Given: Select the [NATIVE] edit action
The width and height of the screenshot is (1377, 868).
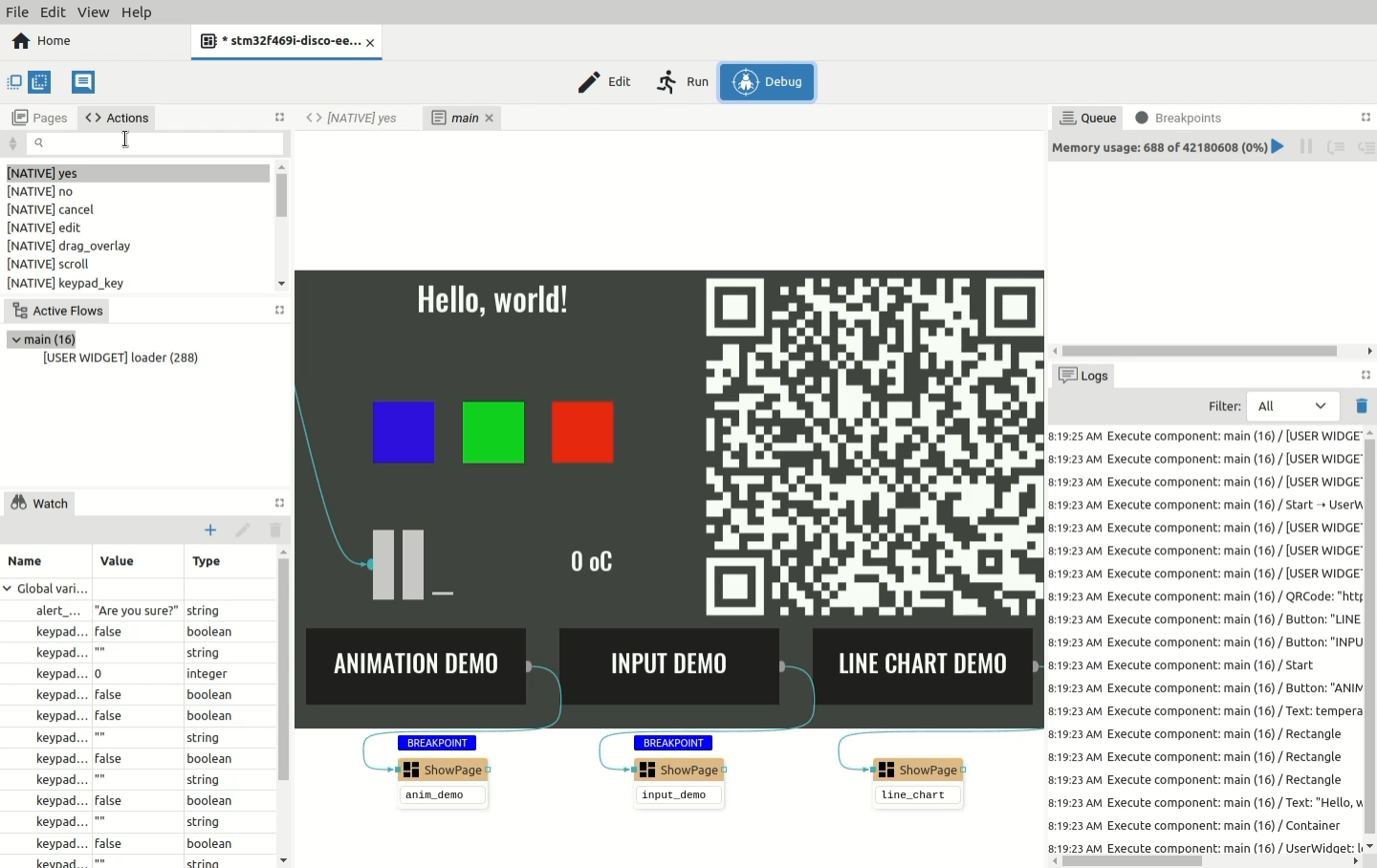Looking at the screenshot, I should pyautogui.click(x=138, y=228).
